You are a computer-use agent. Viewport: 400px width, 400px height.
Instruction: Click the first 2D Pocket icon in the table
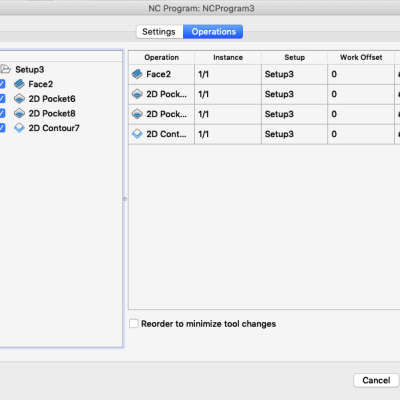pyautogui.click(x=137, y=94)
